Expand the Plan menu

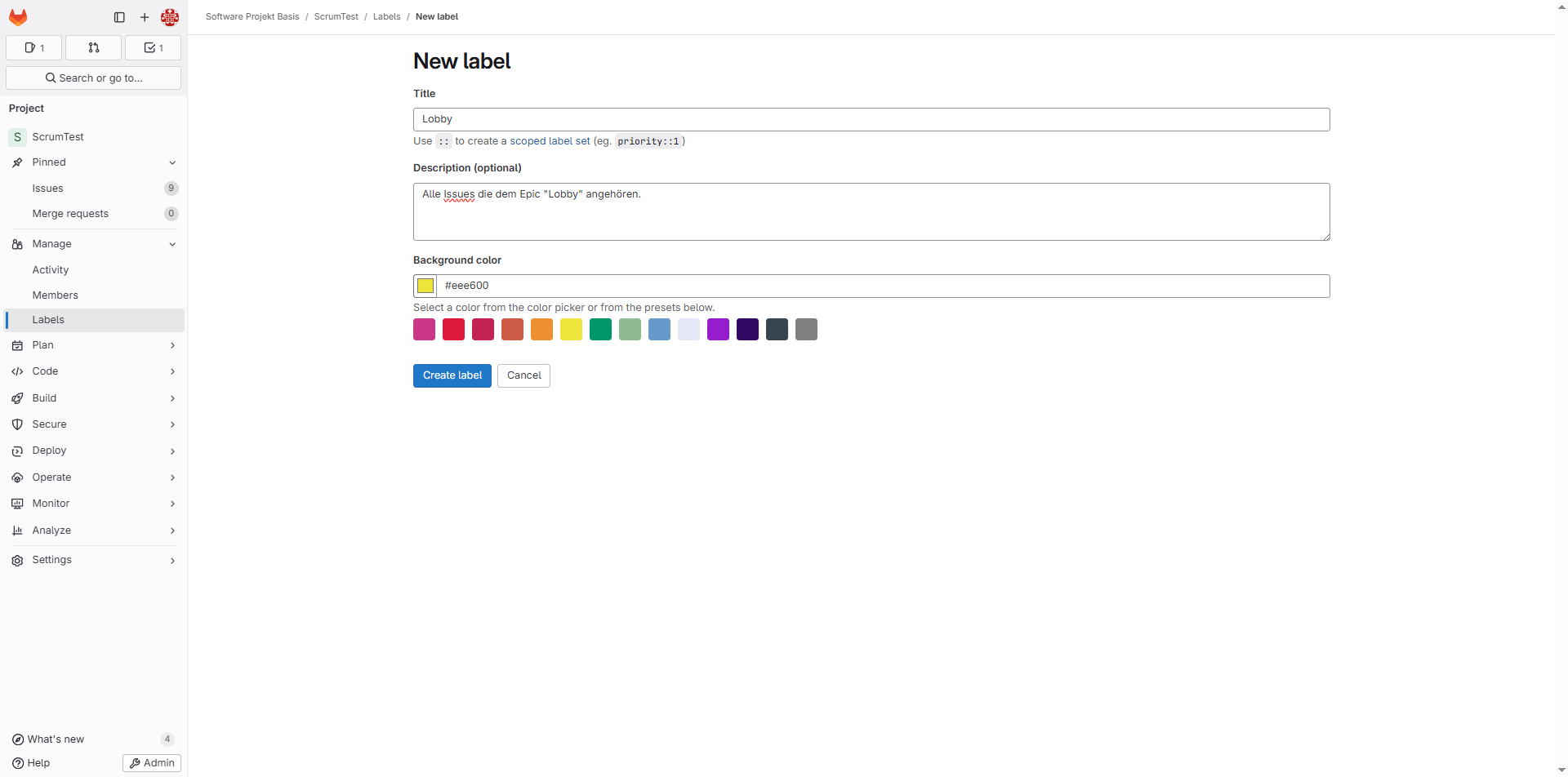(172, 346)
